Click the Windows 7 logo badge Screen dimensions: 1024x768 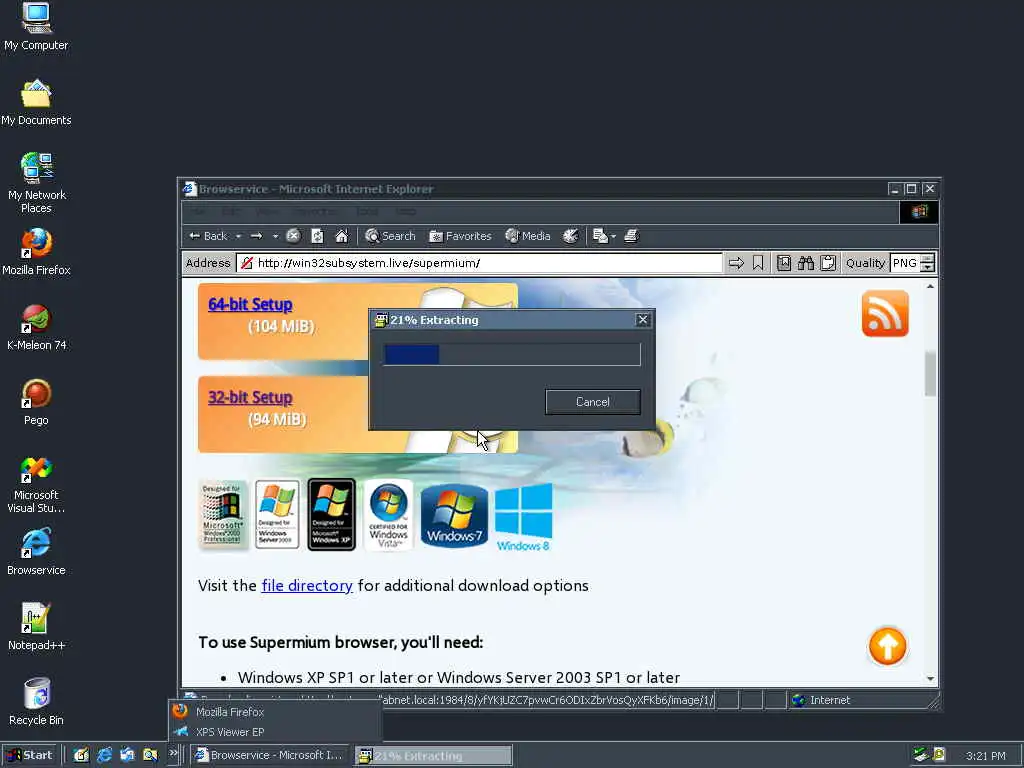[454, 515]
